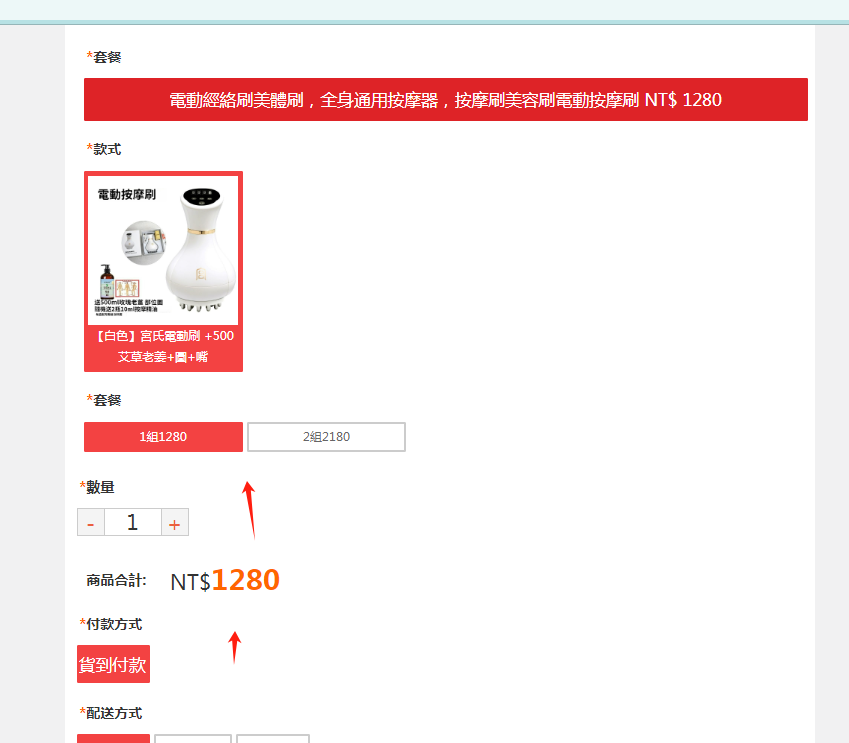Select the rightmost delivery method option
Screen dimensions: 849x743
tap(273, 739)
